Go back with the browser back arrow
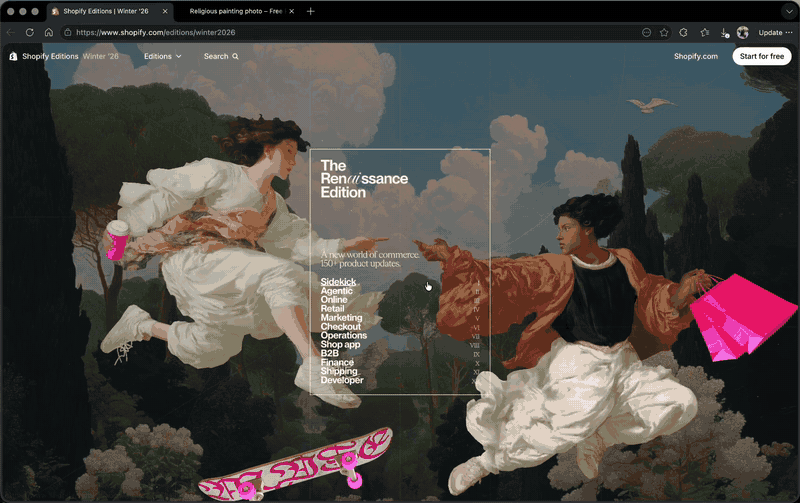Screen dimensions: 800x503 click(11, 32)
